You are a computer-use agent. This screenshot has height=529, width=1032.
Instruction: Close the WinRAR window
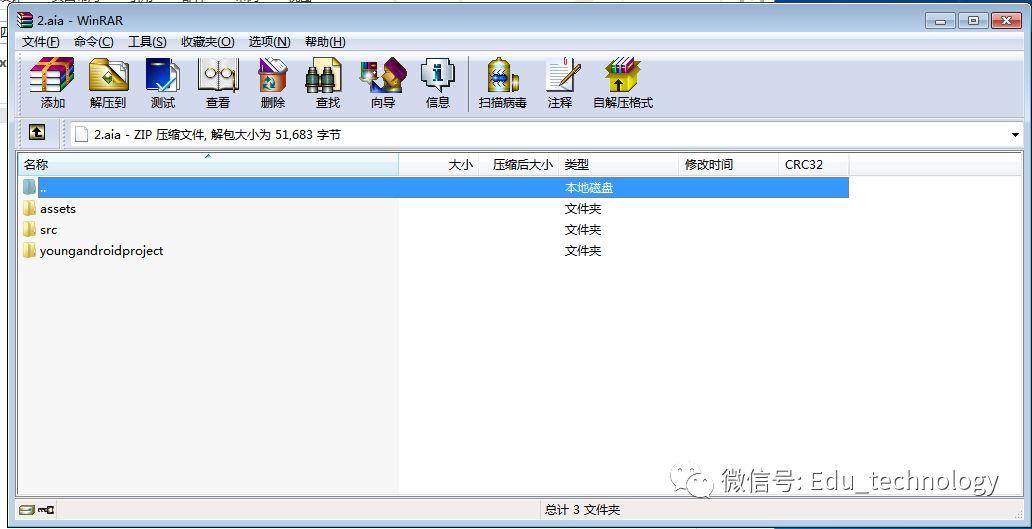tap(1006, 21)
